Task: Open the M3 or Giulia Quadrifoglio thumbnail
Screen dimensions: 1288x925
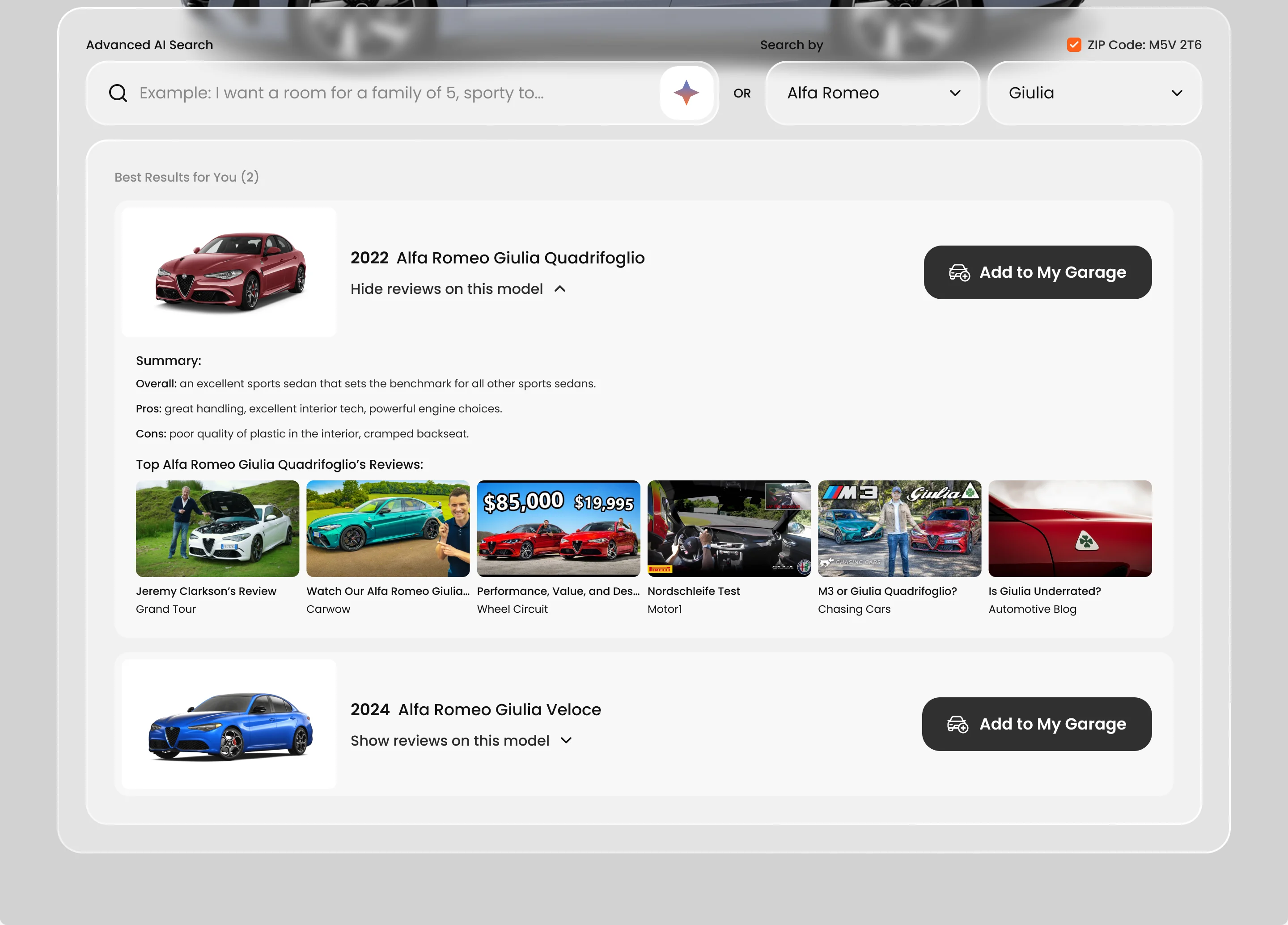Action: (x=899, y=529)
